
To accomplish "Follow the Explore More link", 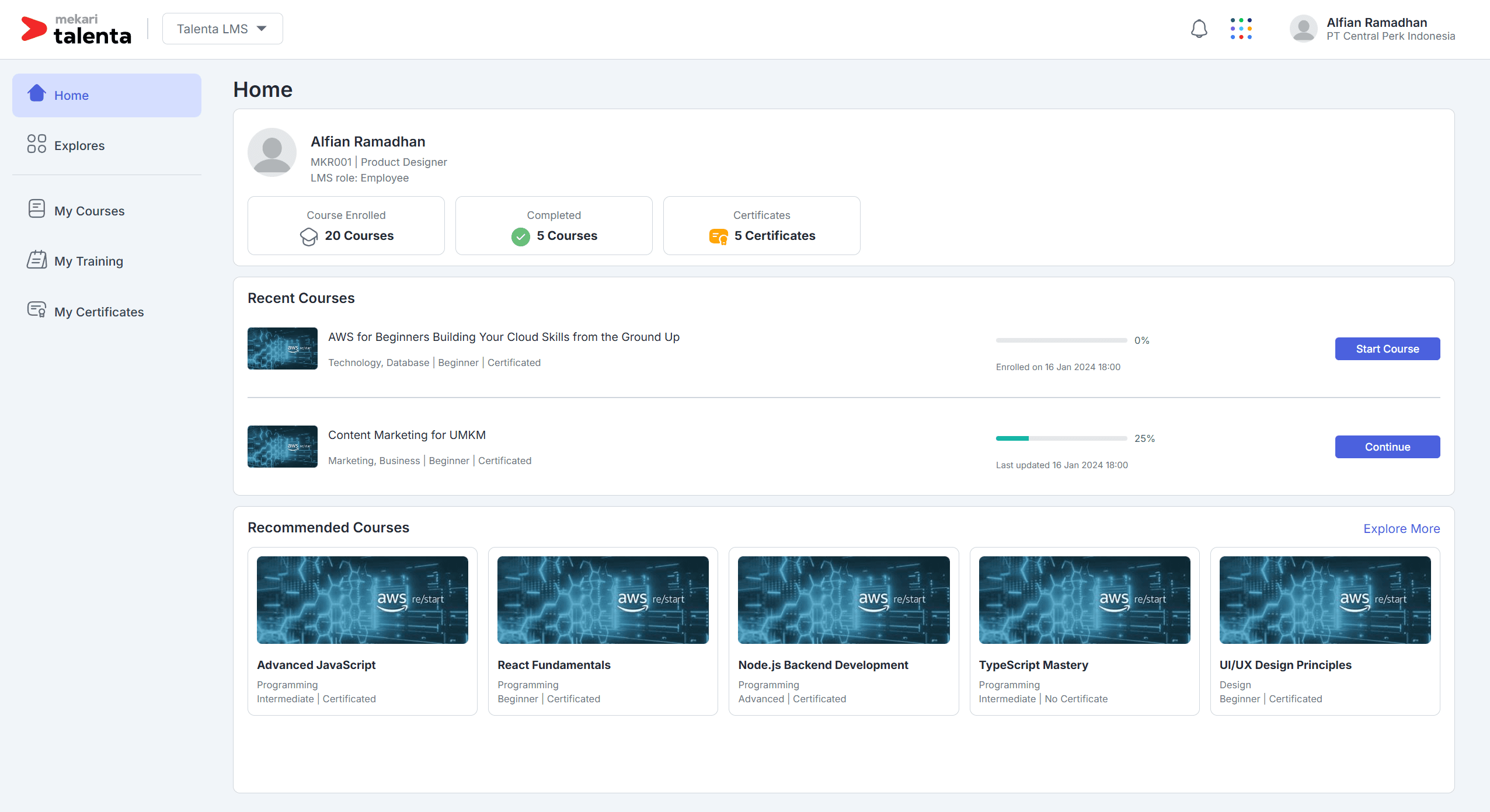I will click(1401, 529).
